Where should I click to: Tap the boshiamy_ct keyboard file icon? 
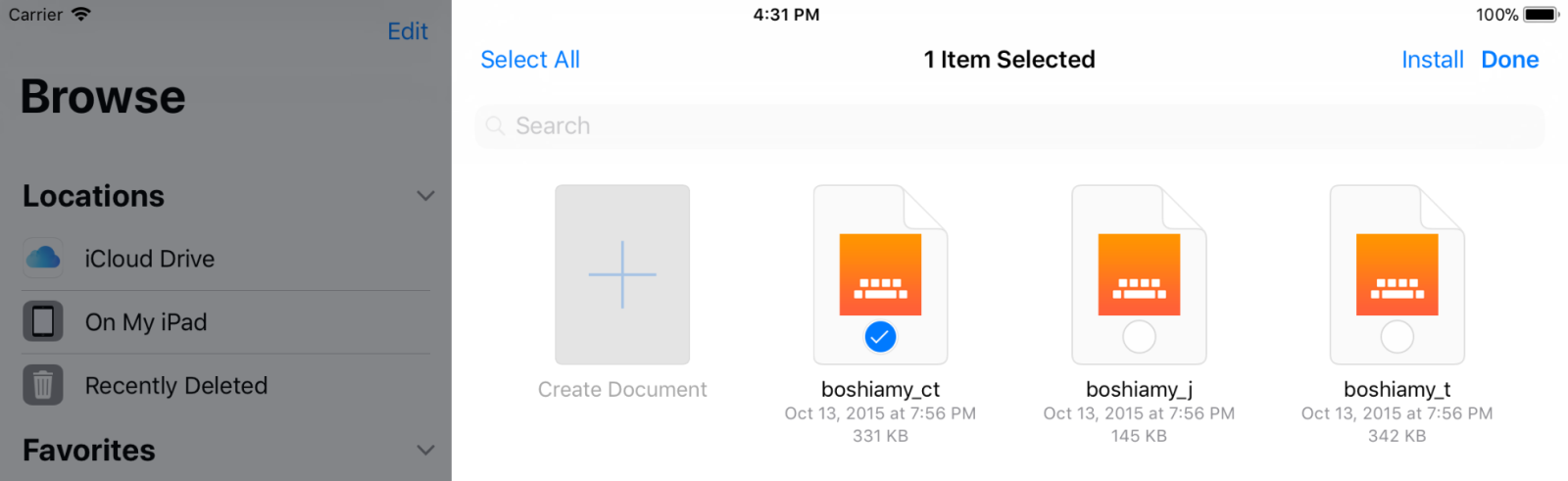(880, 274)
